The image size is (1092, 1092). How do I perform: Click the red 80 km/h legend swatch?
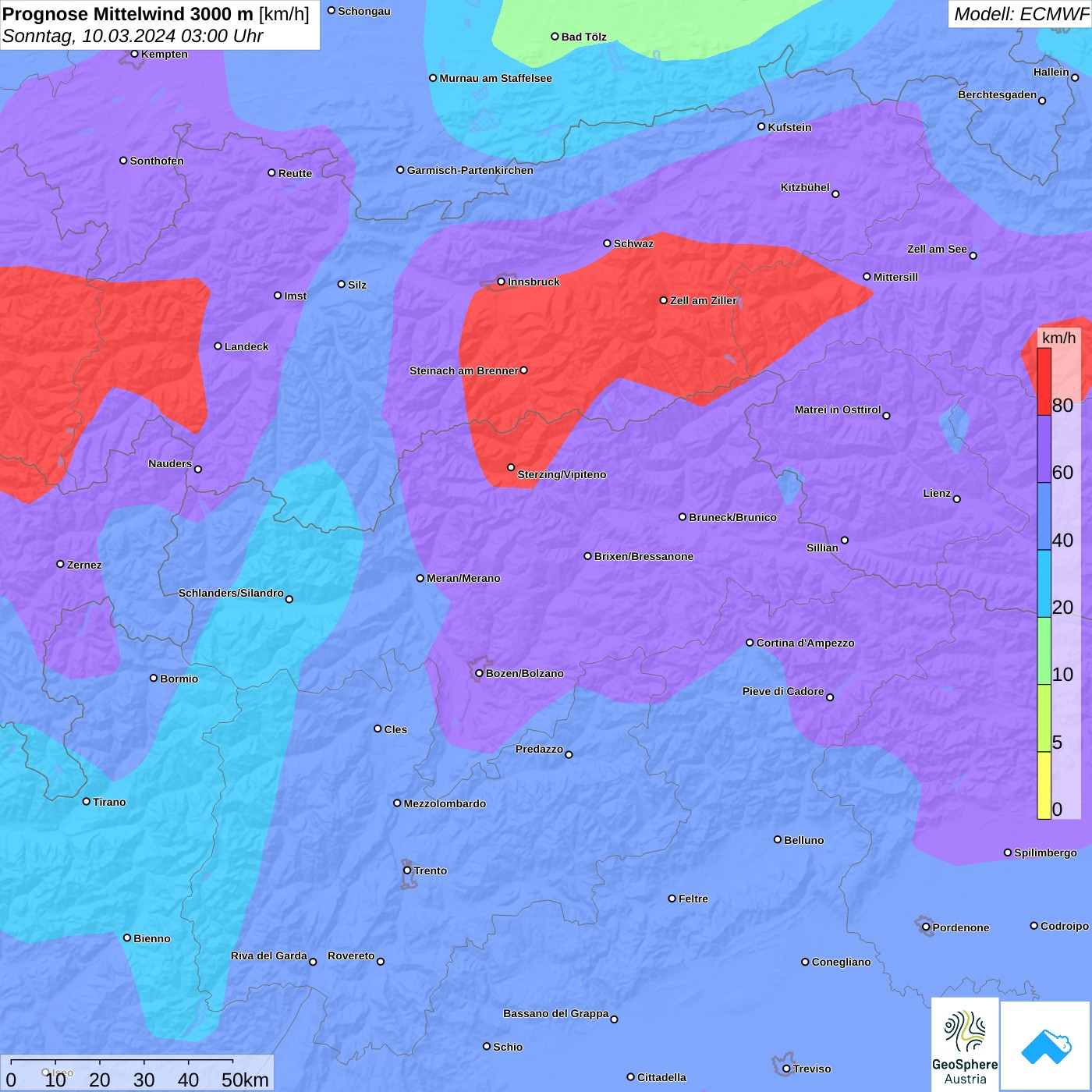click(1044, 381)
